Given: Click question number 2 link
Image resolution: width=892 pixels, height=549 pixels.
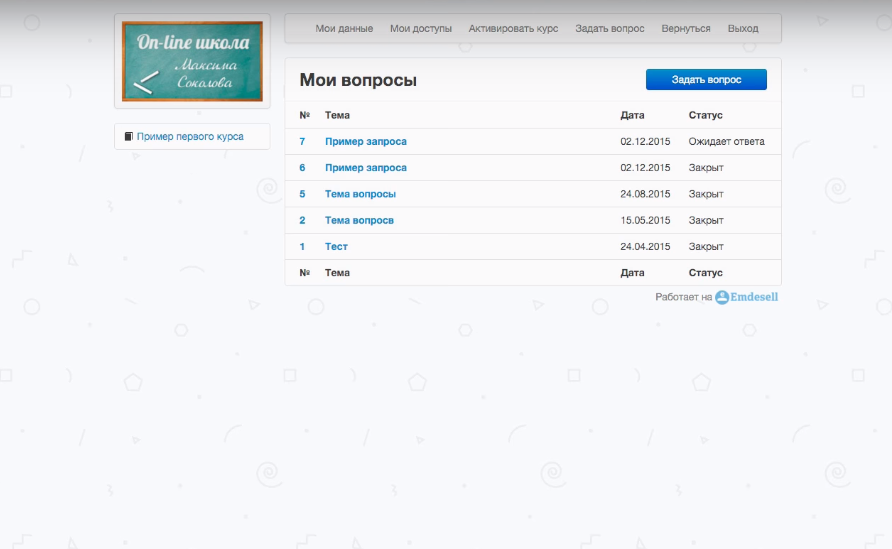Looking at the screenshot, I should pos(302,220).
